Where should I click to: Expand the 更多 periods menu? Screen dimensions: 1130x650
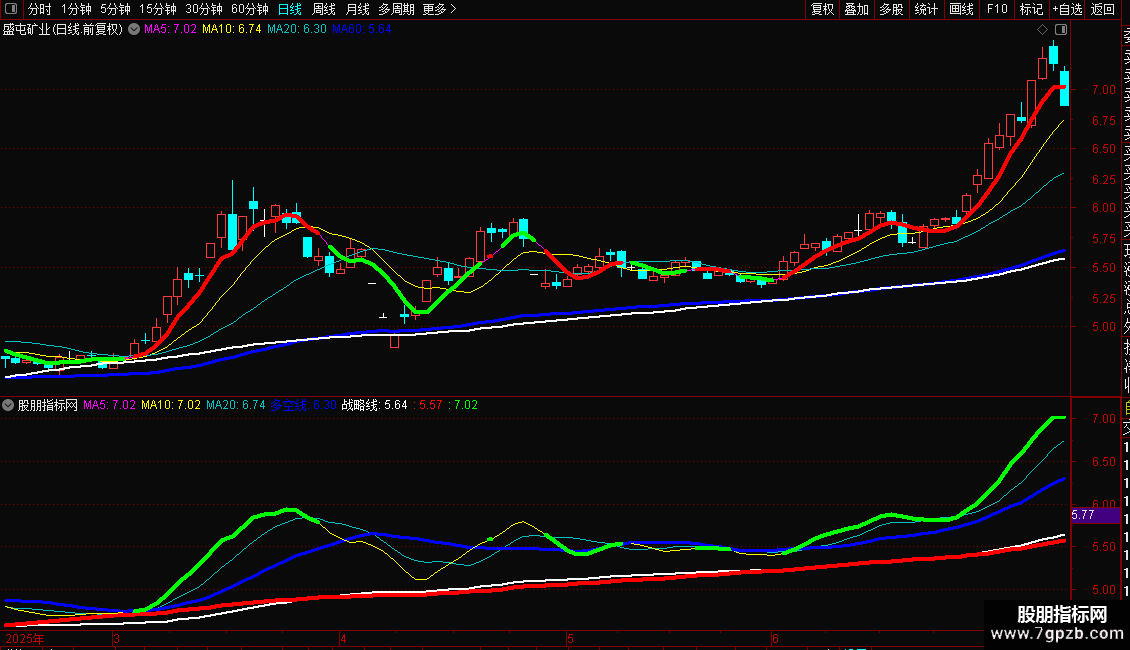click(439, 9)
